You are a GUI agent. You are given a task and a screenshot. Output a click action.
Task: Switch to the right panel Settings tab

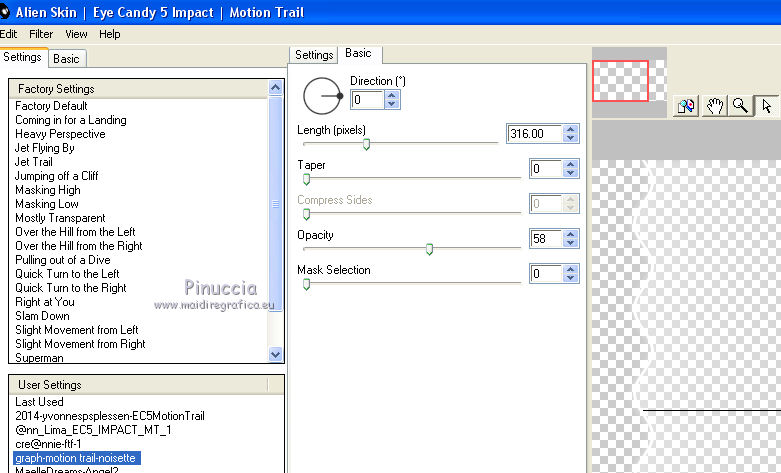click(x=314, y=55)
